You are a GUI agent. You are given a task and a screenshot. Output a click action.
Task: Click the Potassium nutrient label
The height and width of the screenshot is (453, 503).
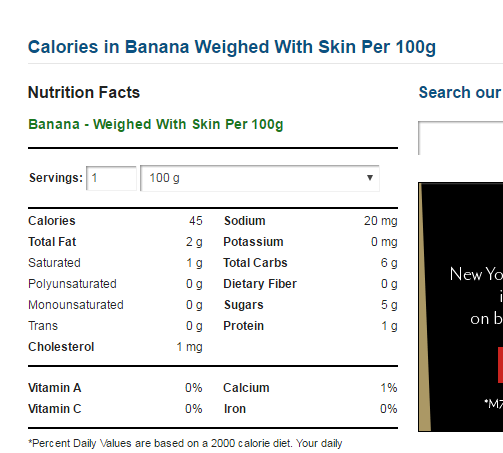point(253,242)
